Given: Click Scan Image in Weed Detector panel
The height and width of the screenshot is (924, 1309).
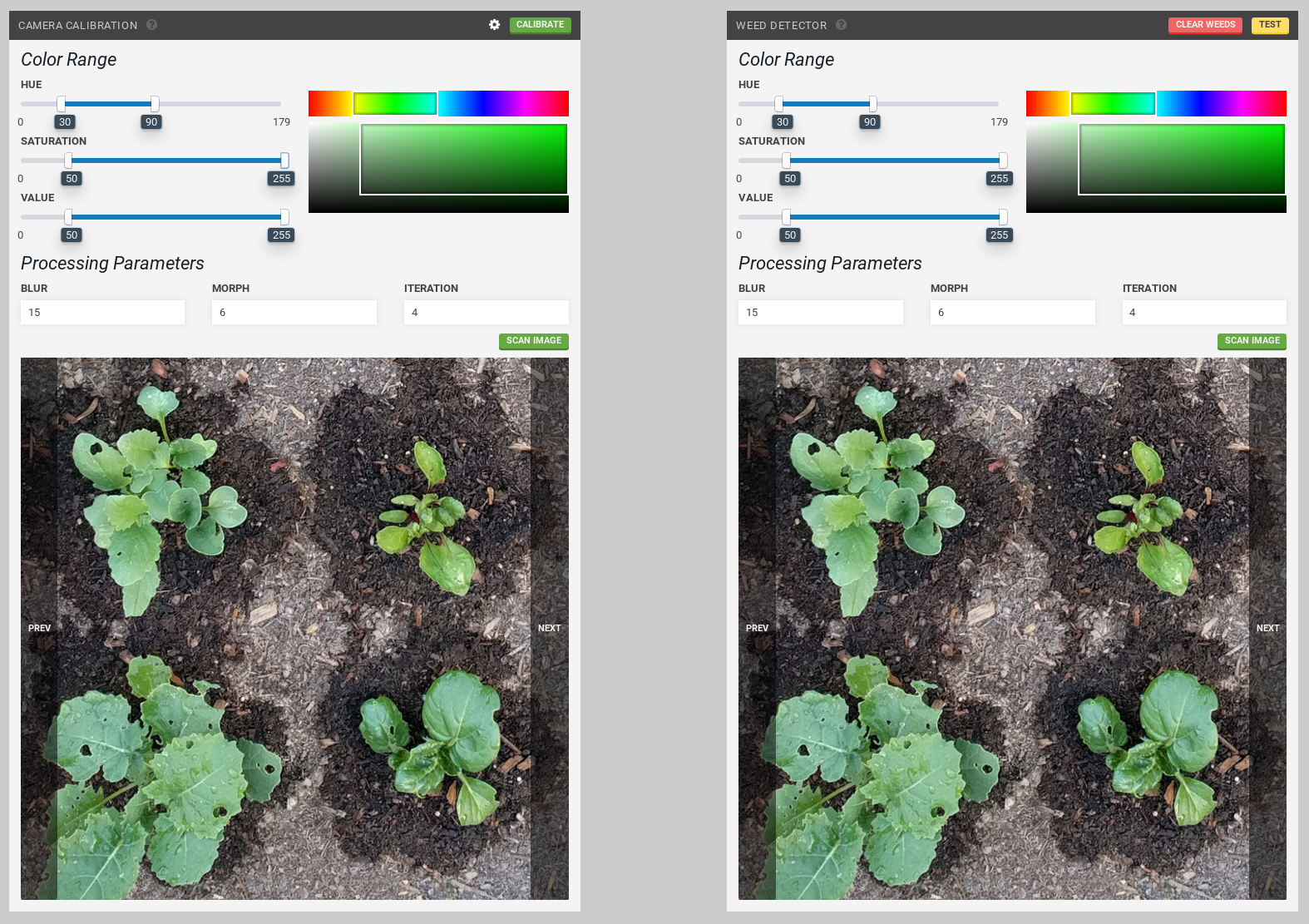Looking at the screenshot, I should [1251, 341].
